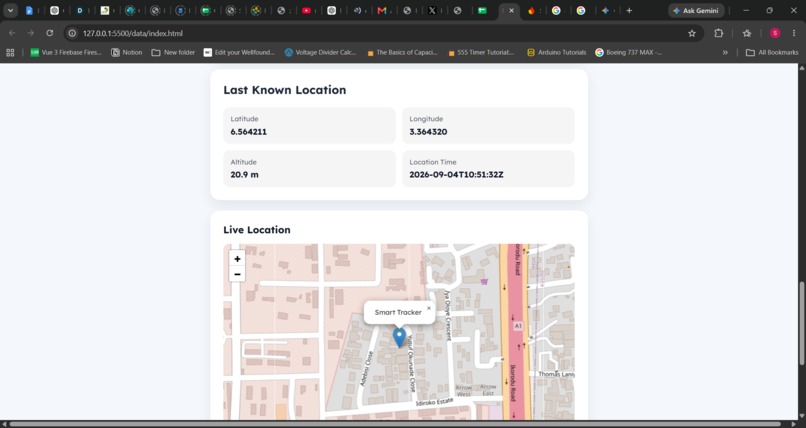Image resolution: width=806 pixels, height=428 pixels.
Task: Open the tab search dropdown arrow
Action: (x=10, y=10)
